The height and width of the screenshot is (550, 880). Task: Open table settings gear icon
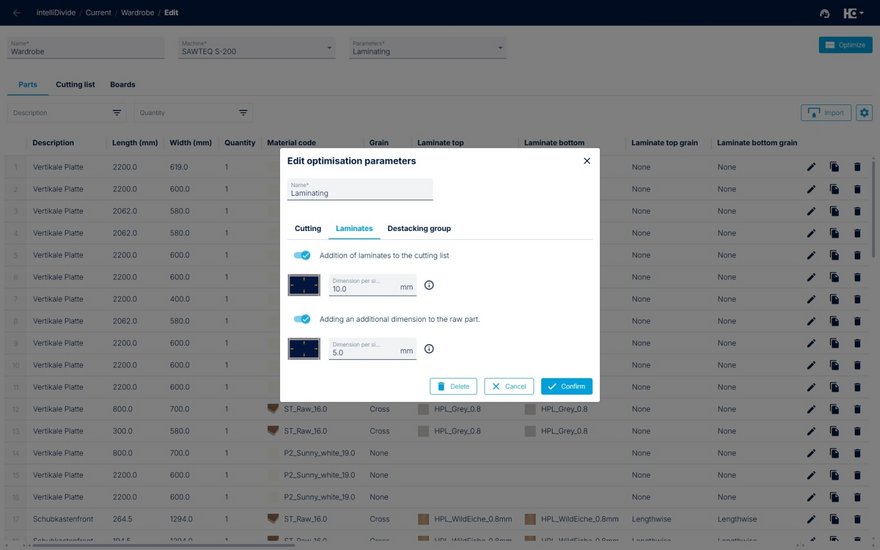pos(864,113)
